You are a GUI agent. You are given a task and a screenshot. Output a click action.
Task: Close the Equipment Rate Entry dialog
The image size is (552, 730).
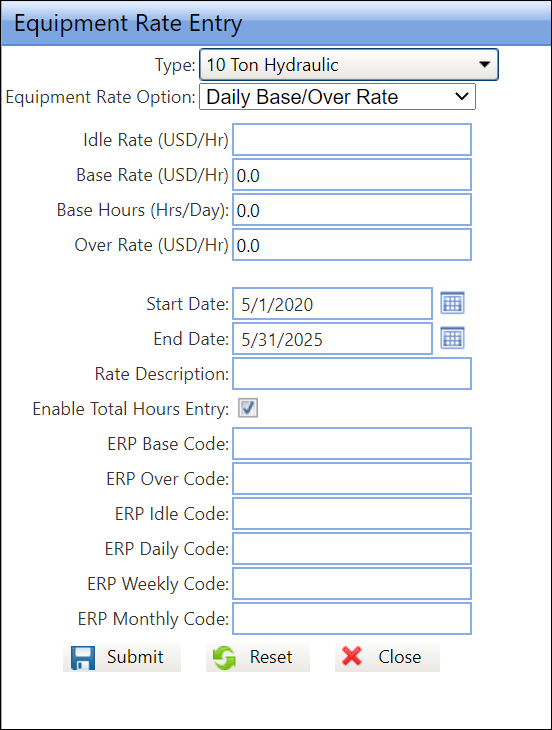coord(387,657)
